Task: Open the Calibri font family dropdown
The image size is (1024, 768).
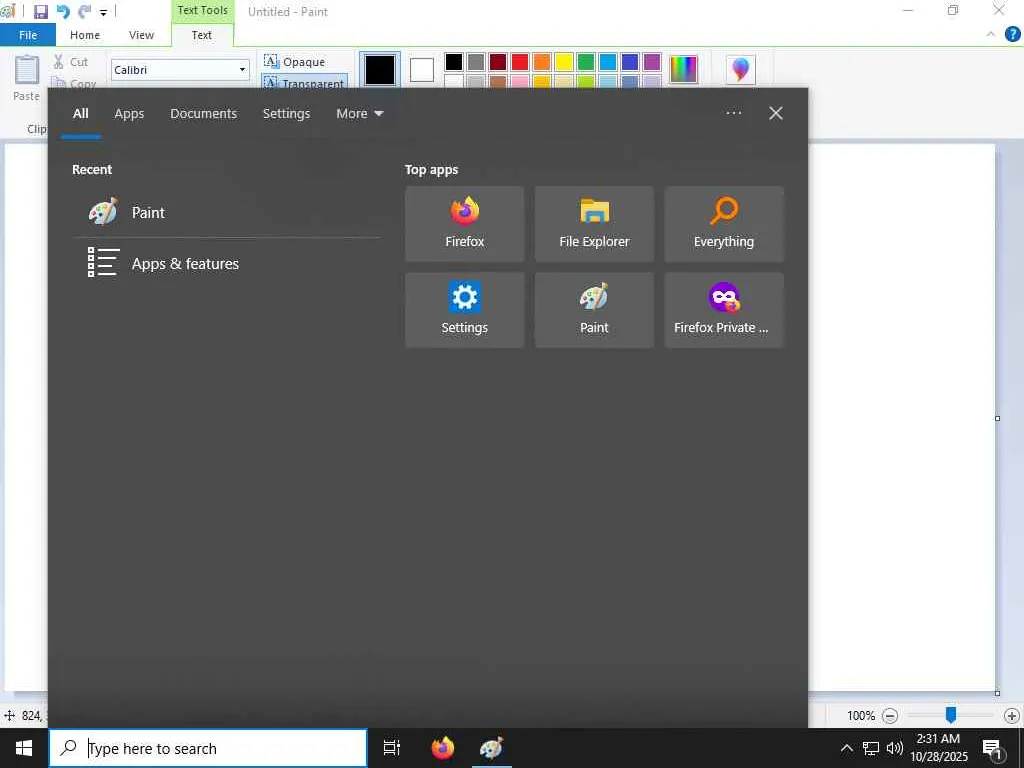Action: (x=242, y=70)
